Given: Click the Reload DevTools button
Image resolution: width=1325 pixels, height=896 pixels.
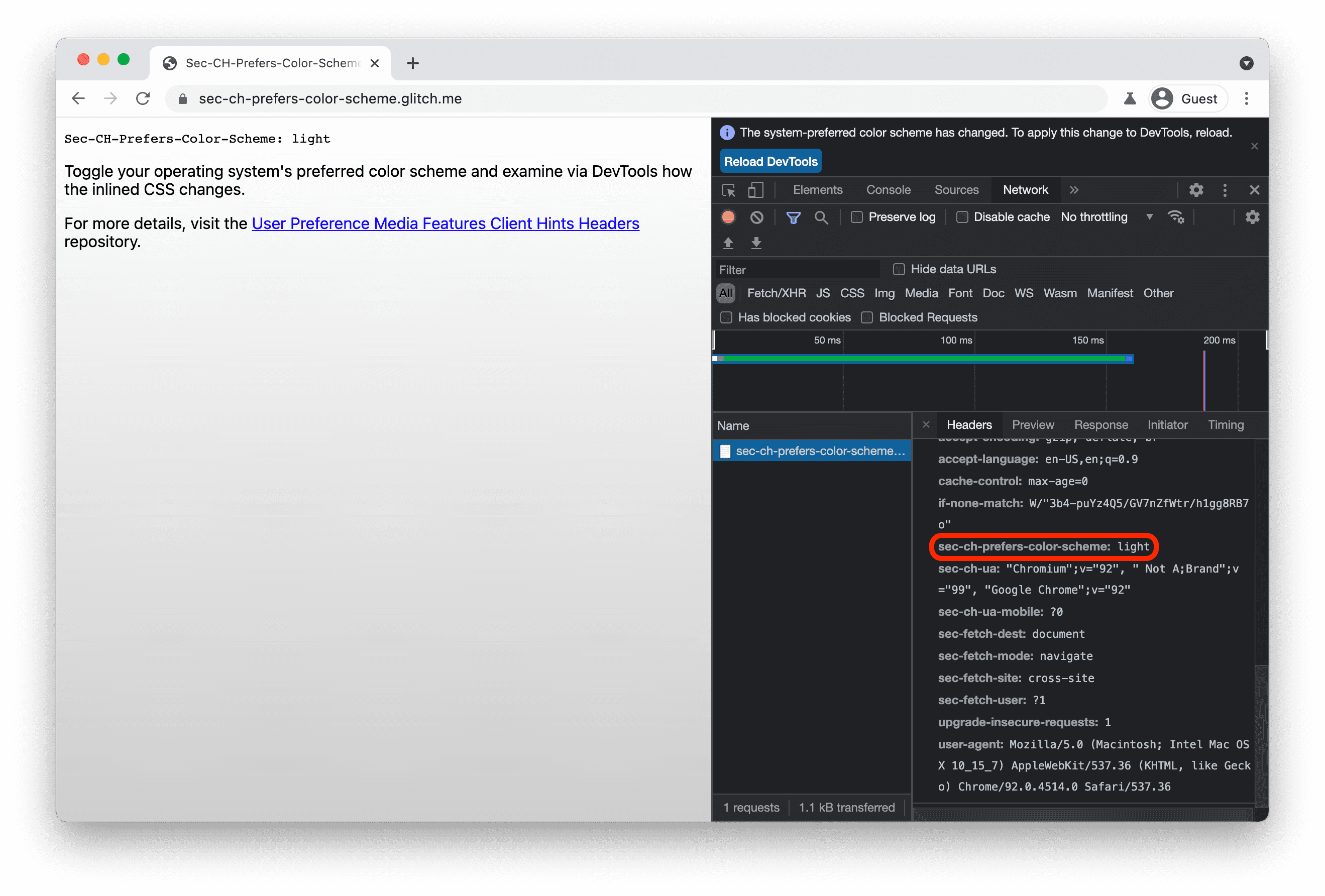Looking at the screenshot, I should tap(771, 162).
